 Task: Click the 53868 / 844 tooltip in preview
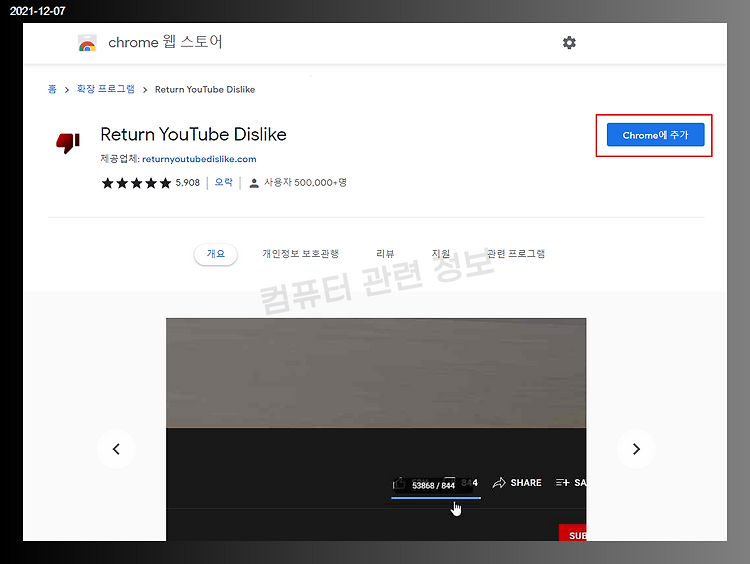433,485
